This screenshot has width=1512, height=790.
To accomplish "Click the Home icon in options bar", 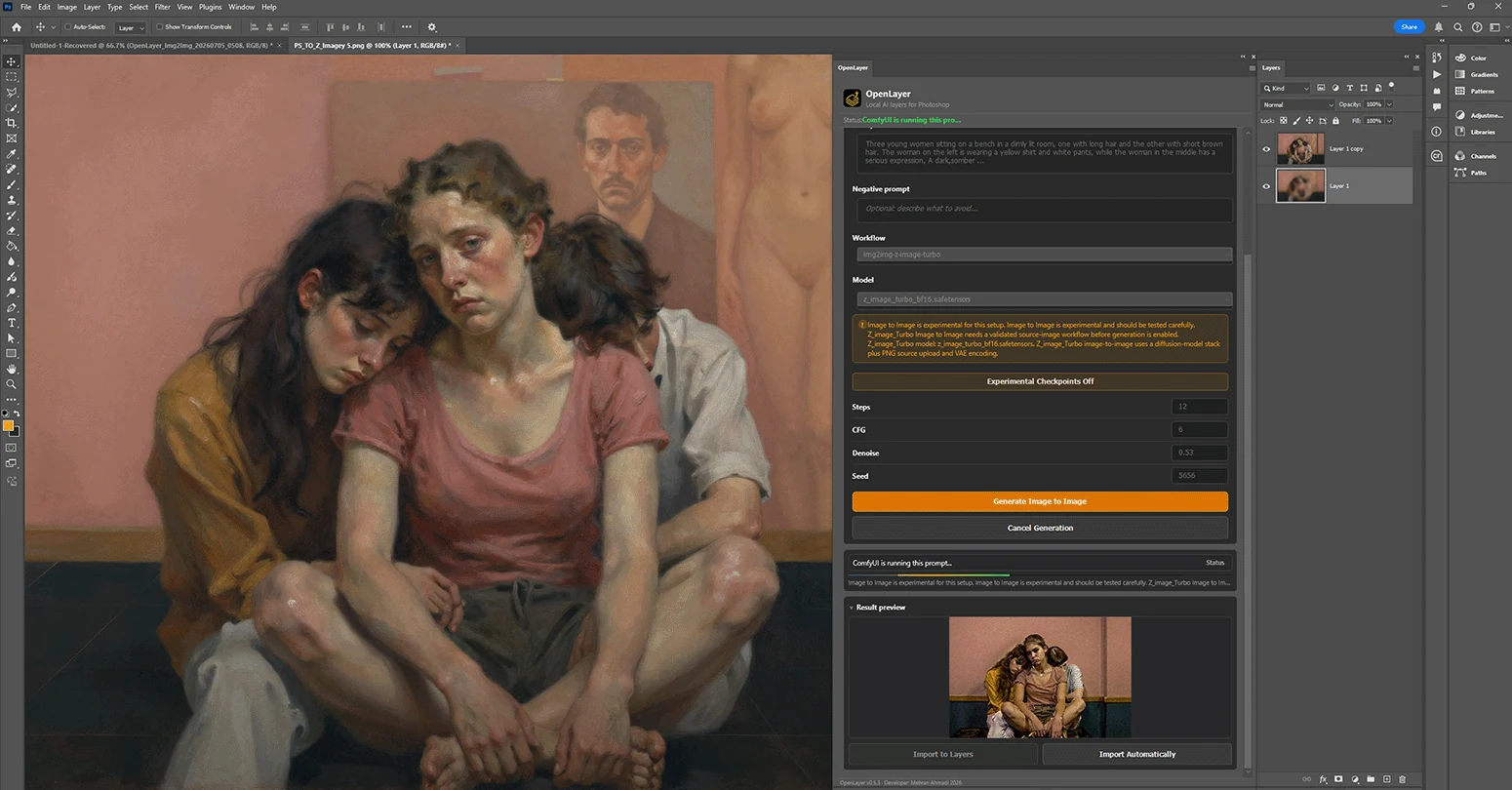I will pos(16,27).
